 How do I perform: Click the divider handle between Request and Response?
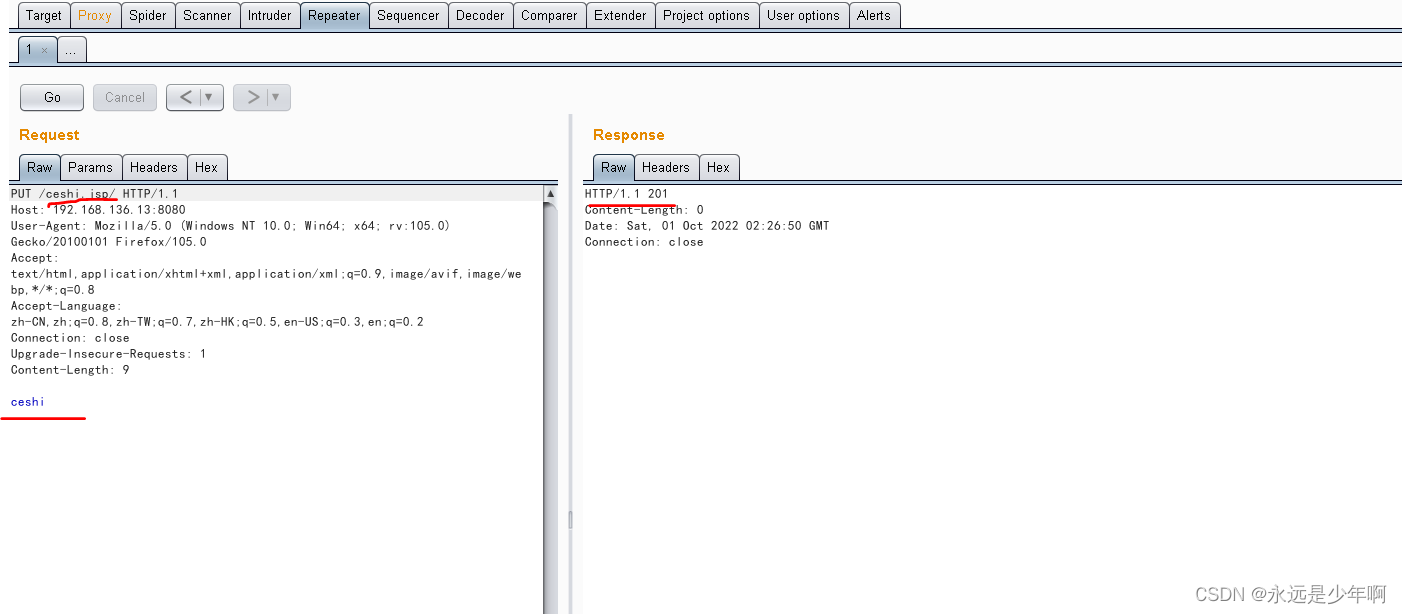(570, 519)
